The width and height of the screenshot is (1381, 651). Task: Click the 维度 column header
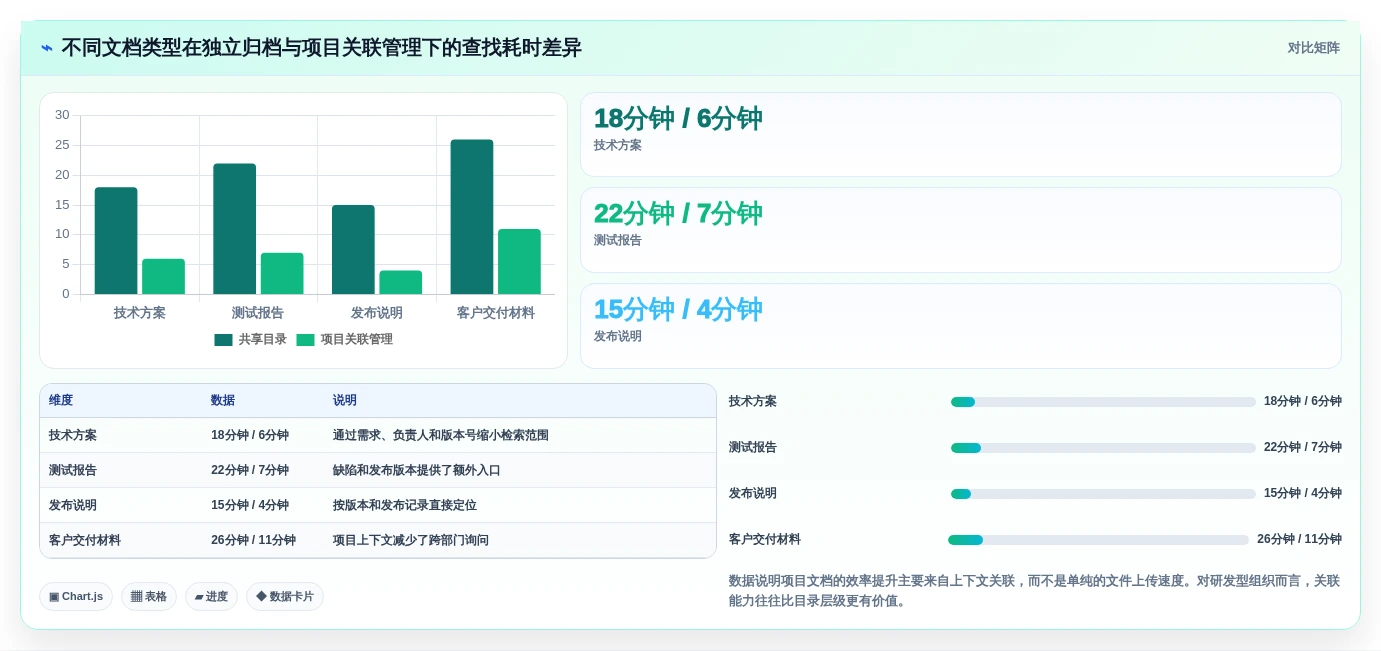pyautogui.click(x=61, y=400)
